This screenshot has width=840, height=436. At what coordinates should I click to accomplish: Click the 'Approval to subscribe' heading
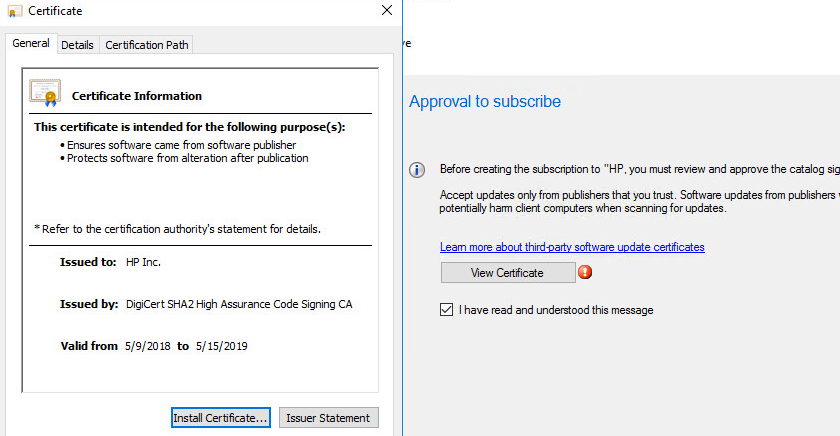485,101
